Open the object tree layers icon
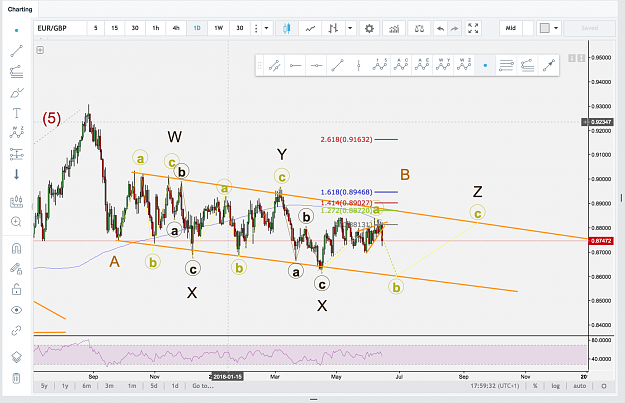The image size is (625, 403). coord(16,357)
